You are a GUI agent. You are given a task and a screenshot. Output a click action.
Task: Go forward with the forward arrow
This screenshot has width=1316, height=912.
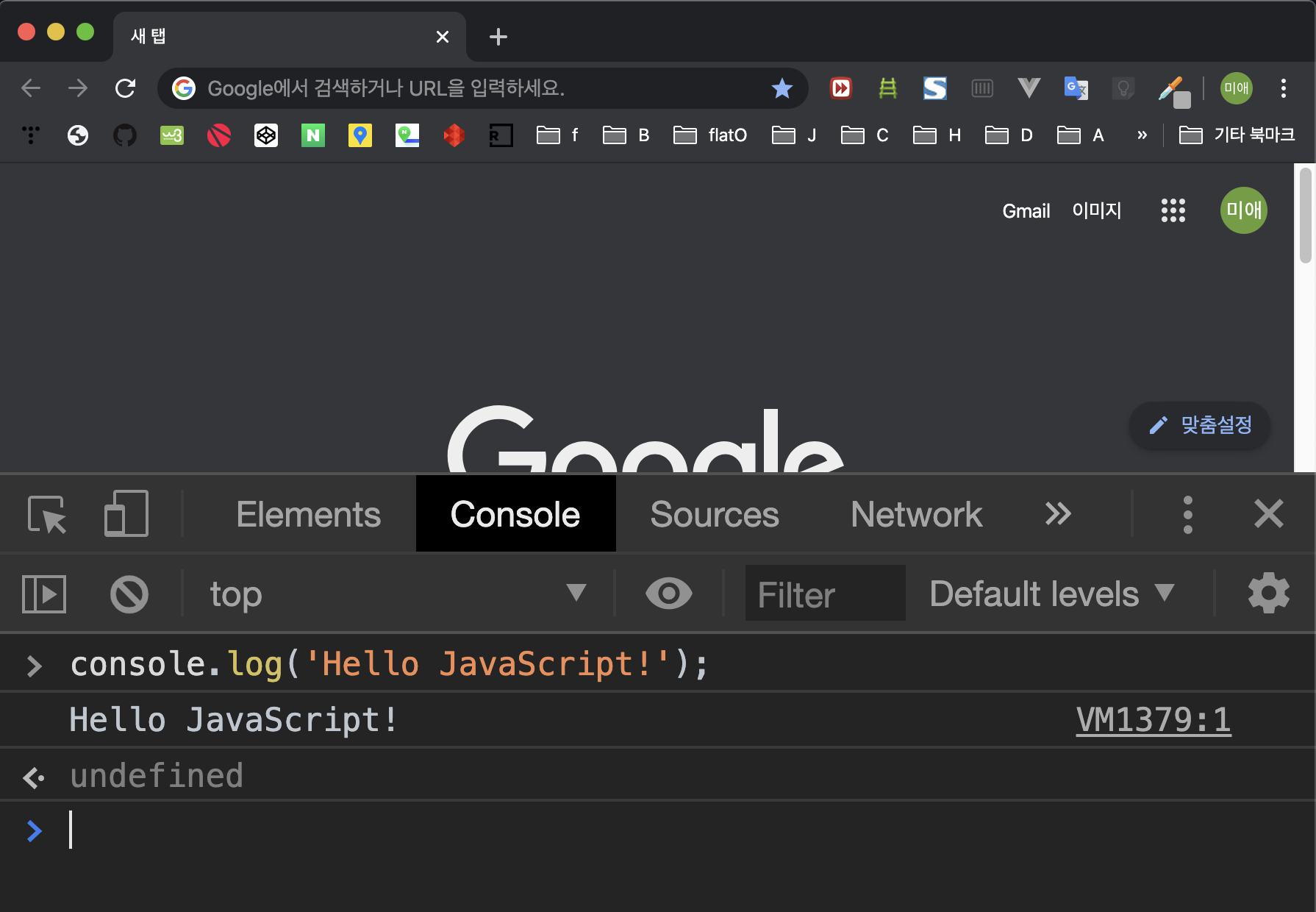77,88
